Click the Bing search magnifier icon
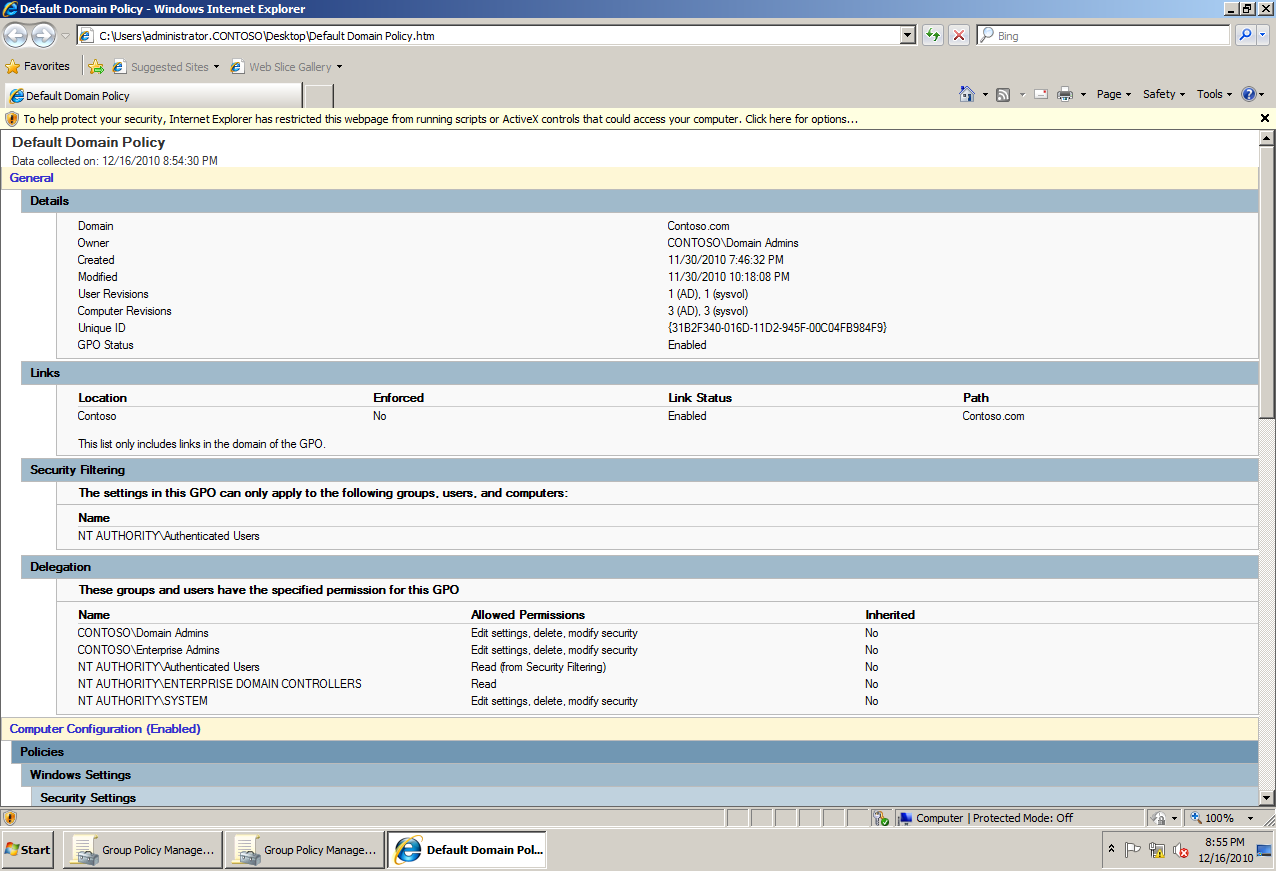Screen dimensions: 1276x871 [x=1247, y=35]
